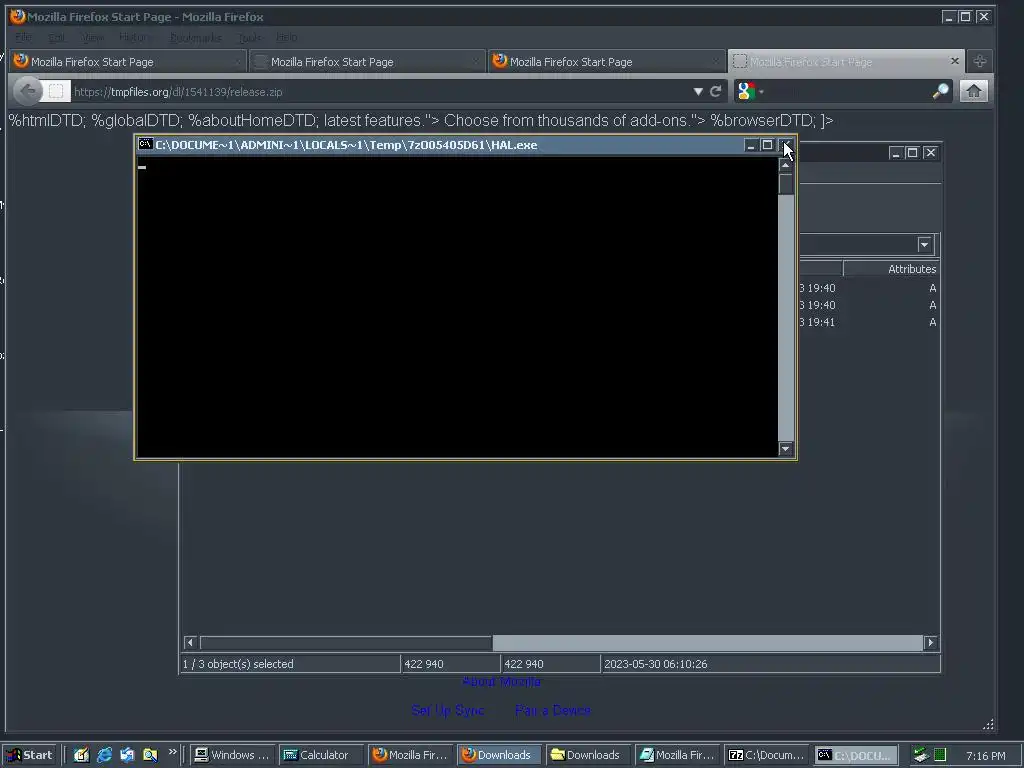Close the 7-Zip window behind the console
This screenshot has height=768, width=1024.
931,153
